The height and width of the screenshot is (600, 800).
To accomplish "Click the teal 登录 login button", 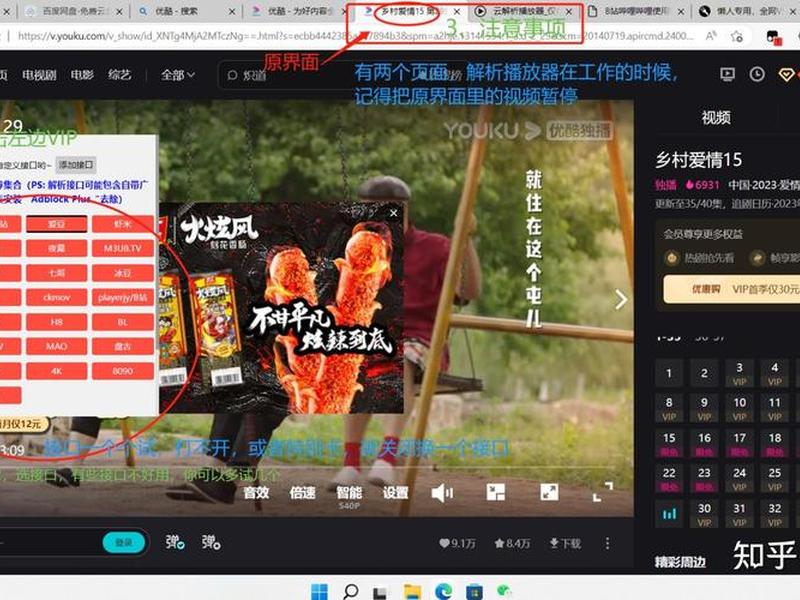I will coord(124,542).
